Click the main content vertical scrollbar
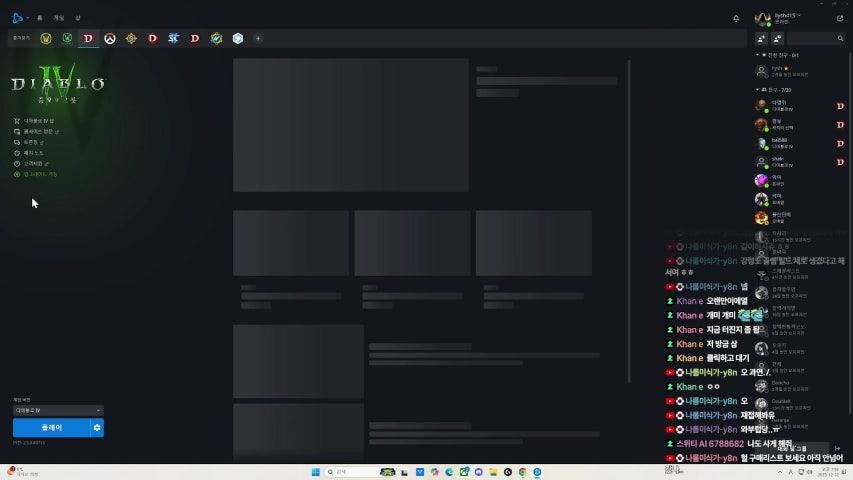853x480 pixels. coord(629,221)
